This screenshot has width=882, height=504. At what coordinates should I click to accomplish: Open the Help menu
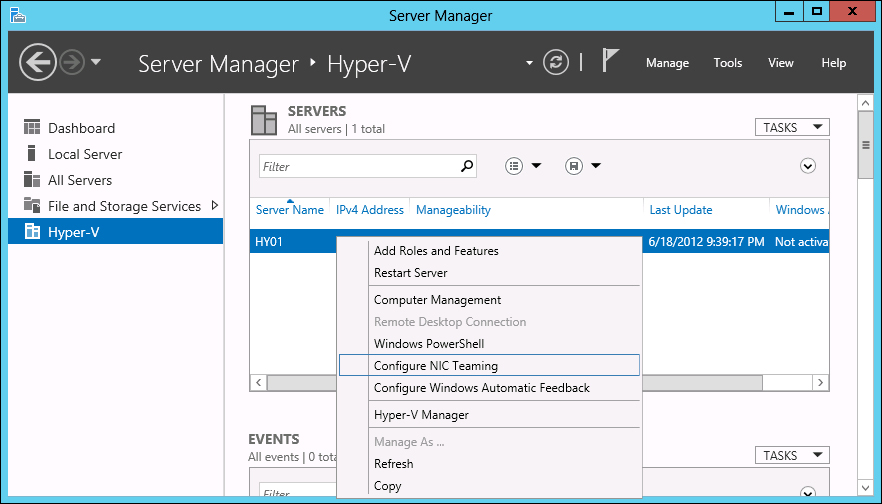[834, 63]
